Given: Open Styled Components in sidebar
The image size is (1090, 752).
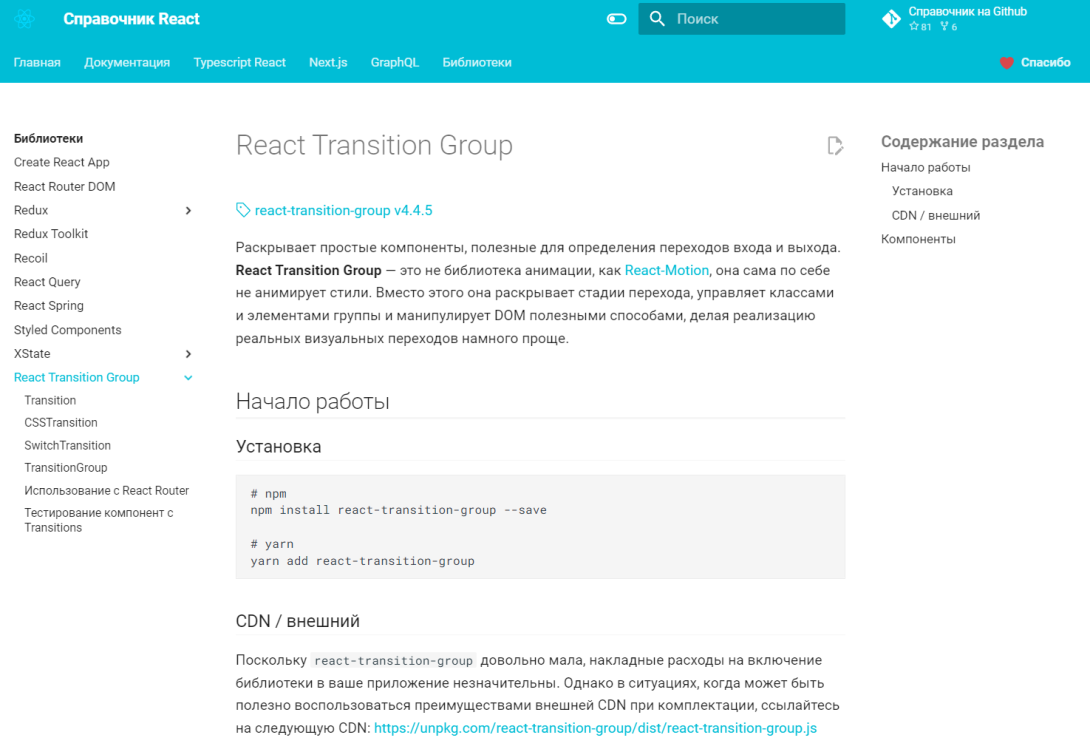Looking at the screenshot, I should click(67, 329).
